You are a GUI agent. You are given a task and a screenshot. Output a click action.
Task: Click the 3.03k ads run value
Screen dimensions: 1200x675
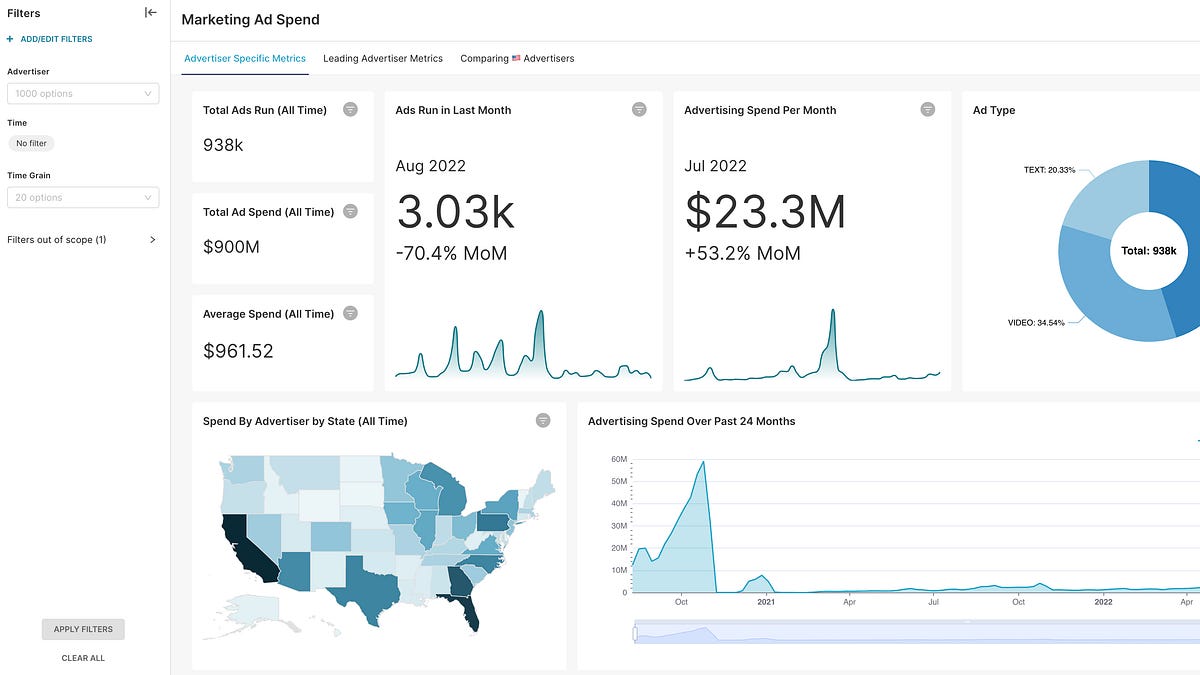[455, 212]
